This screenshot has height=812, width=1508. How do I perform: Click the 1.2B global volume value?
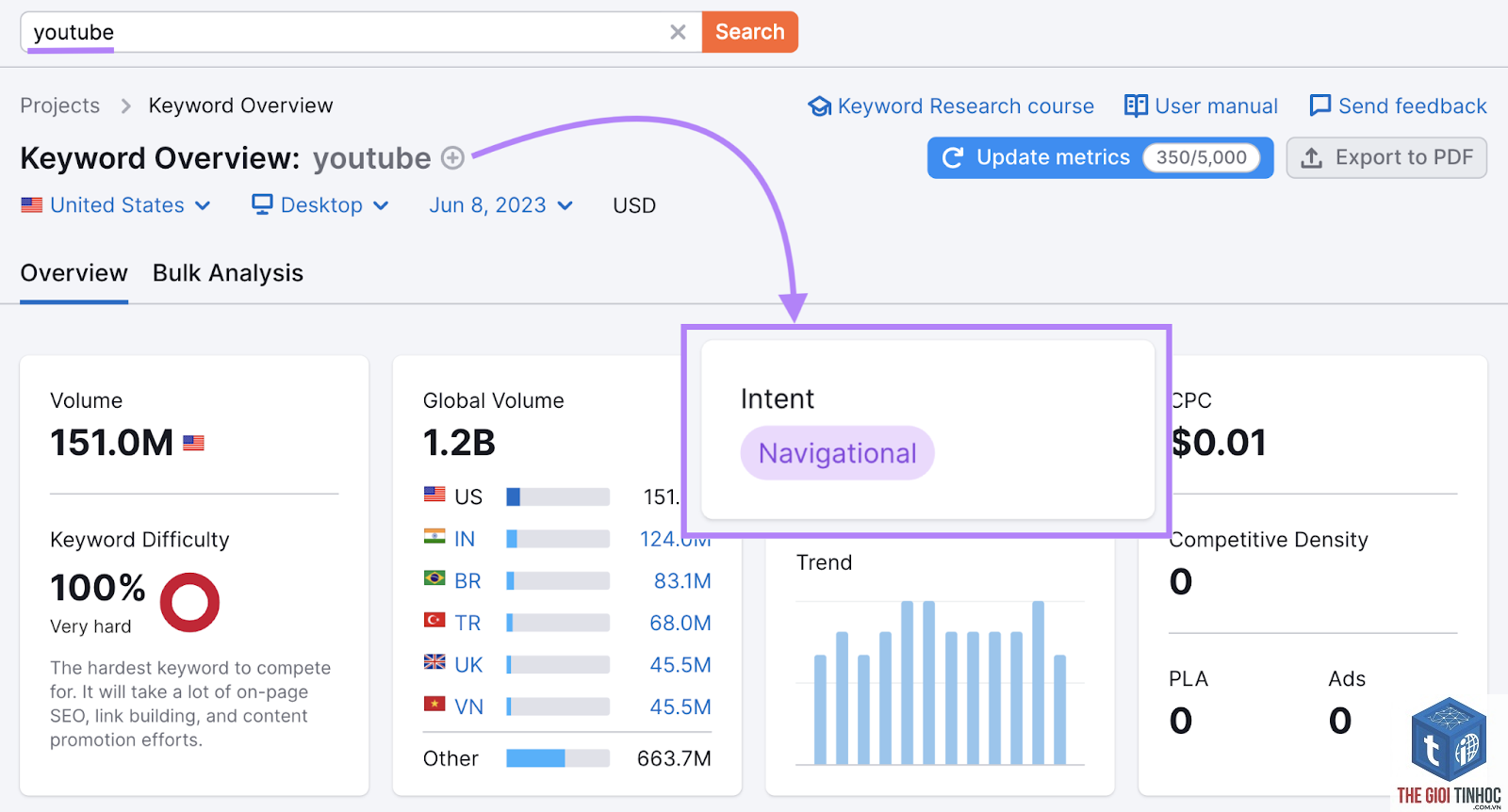459,443
